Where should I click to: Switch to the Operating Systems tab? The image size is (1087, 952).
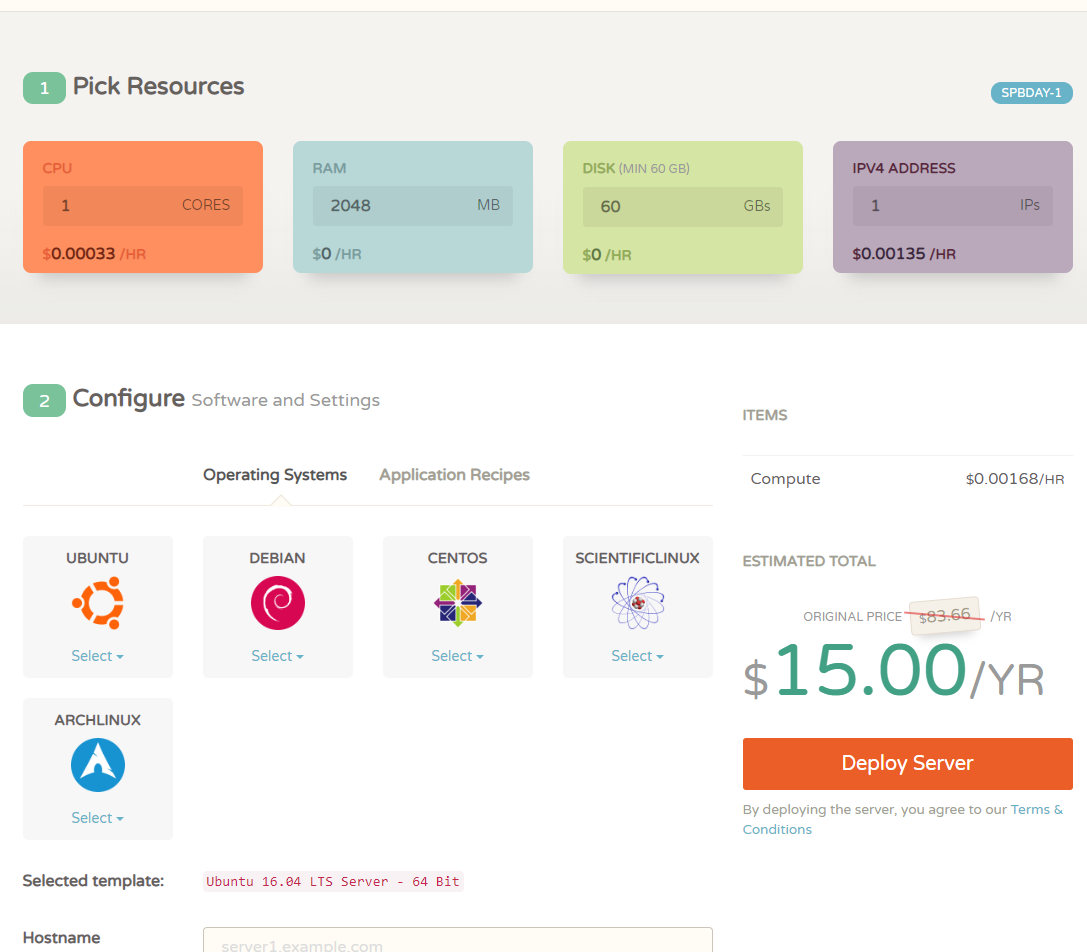pos(275,475)
